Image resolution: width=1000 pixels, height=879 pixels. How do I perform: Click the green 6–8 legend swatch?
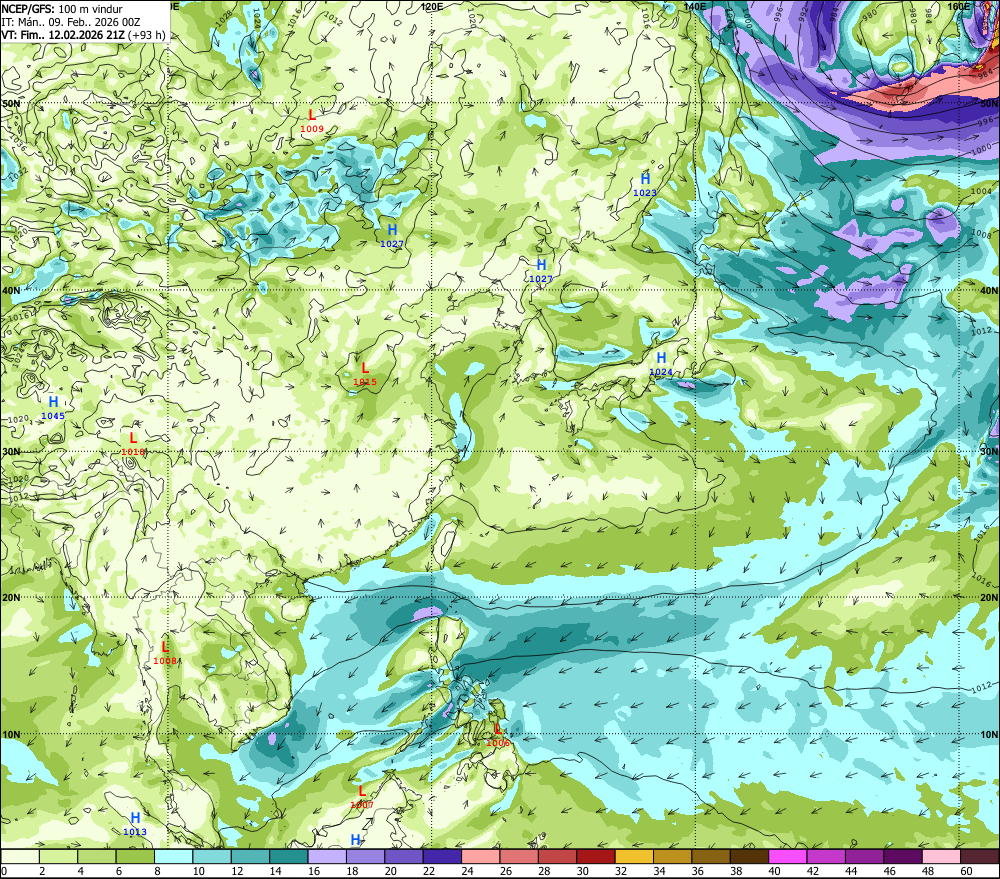[x=135, y=856]
